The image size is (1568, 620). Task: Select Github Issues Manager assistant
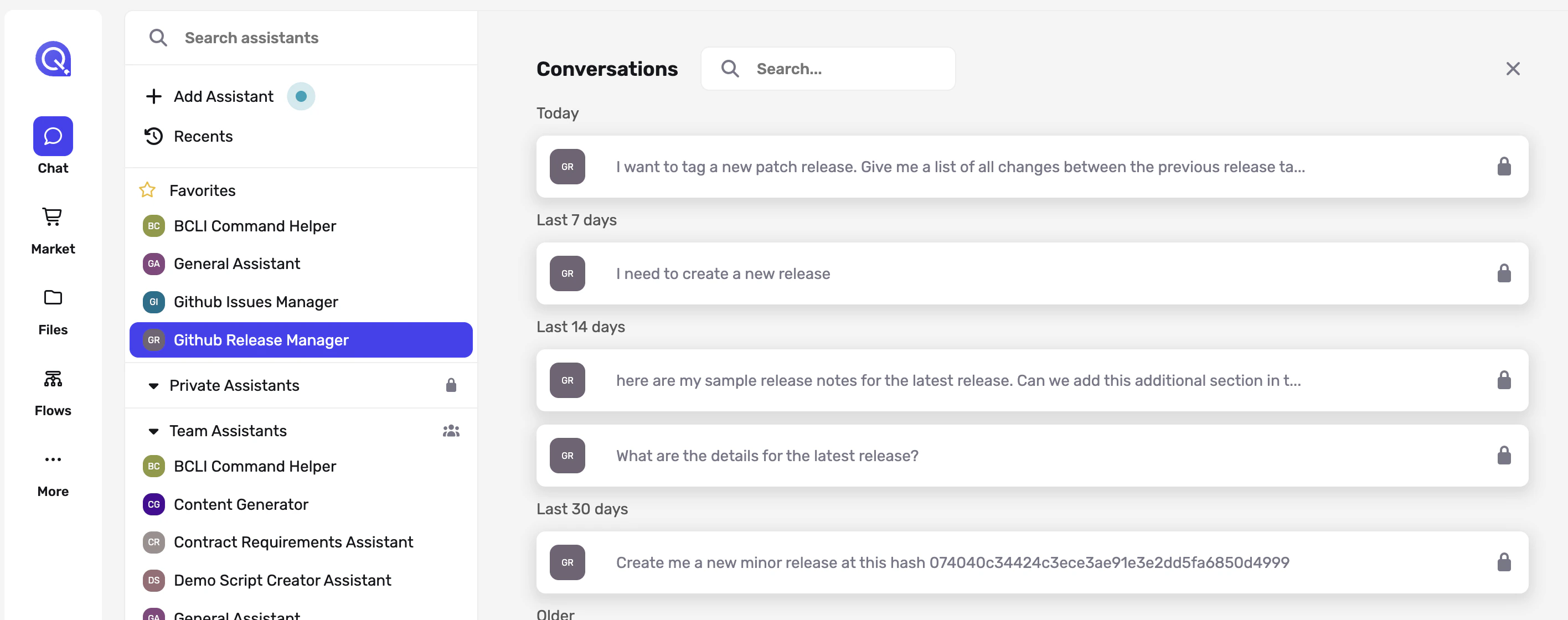pyautogui.click(x=256, y=302)
